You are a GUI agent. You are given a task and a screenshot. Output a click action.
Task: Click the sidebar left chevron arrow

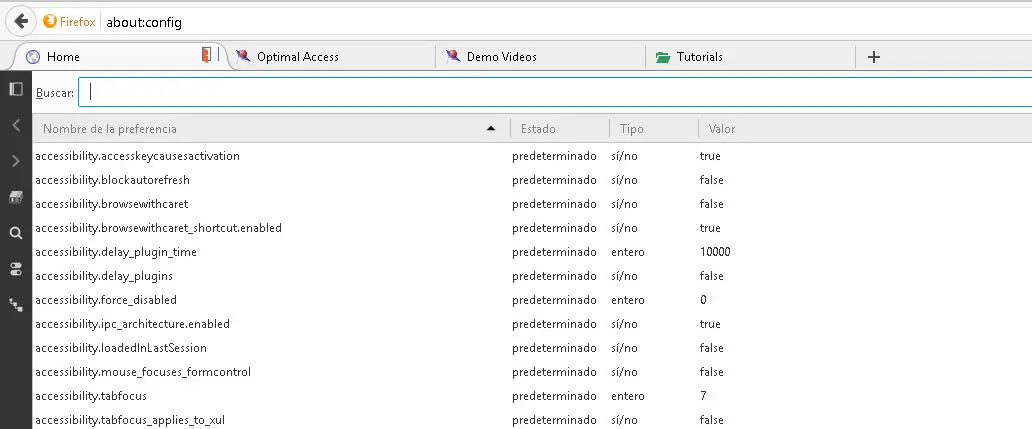tap(15, 125)
